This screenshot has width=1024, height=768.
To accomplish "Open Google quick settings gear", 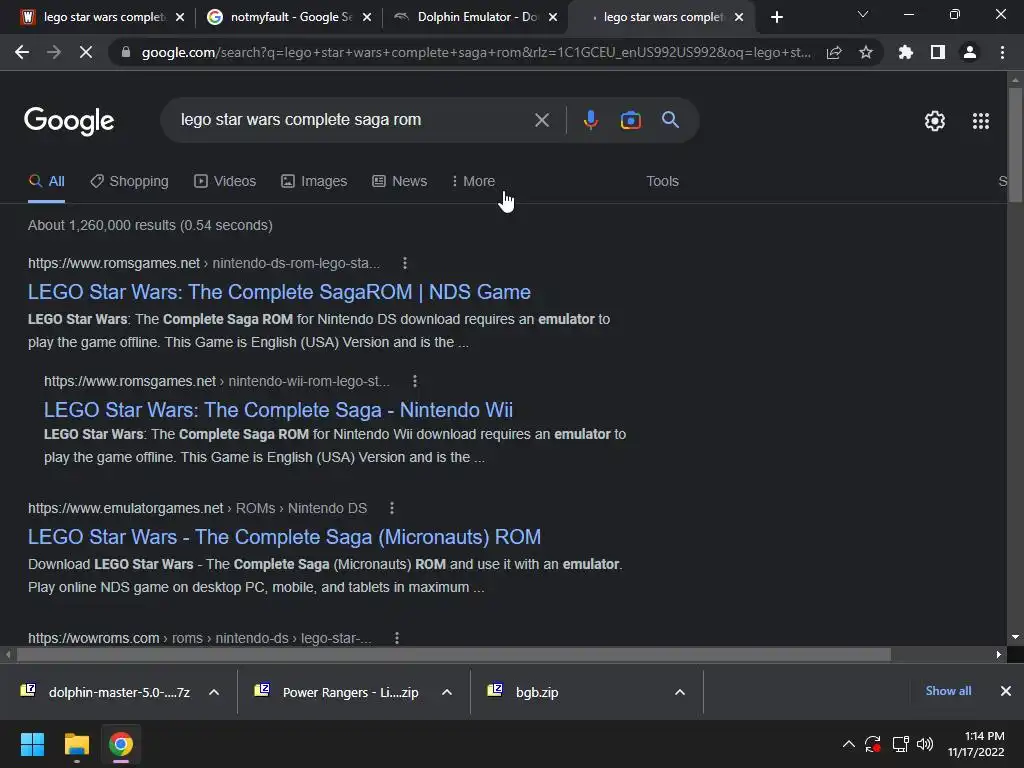I will click(x=935, y=121).
